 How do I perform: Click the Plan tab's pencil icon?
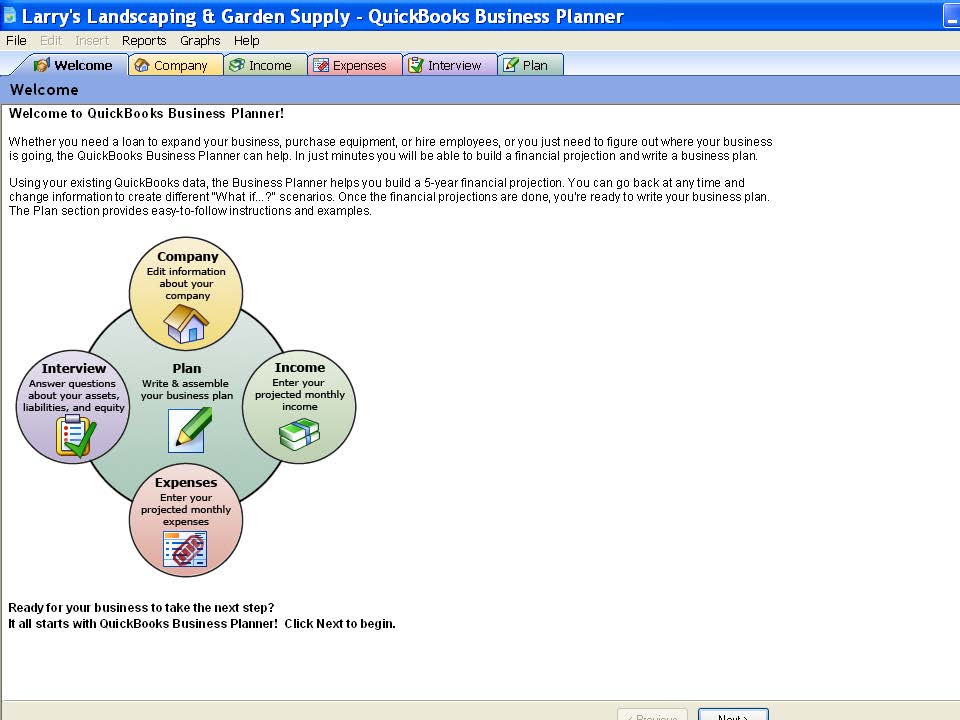[x=511, y=65]
